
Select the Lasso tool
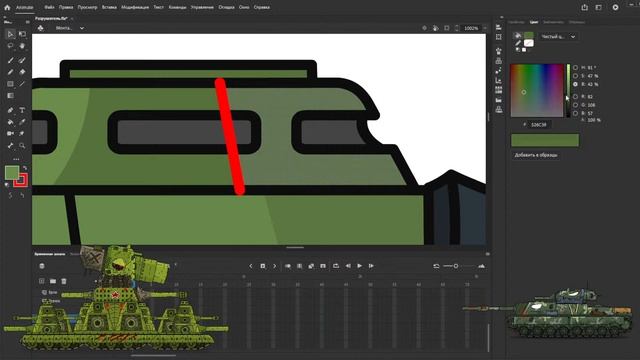coord(11,46)
